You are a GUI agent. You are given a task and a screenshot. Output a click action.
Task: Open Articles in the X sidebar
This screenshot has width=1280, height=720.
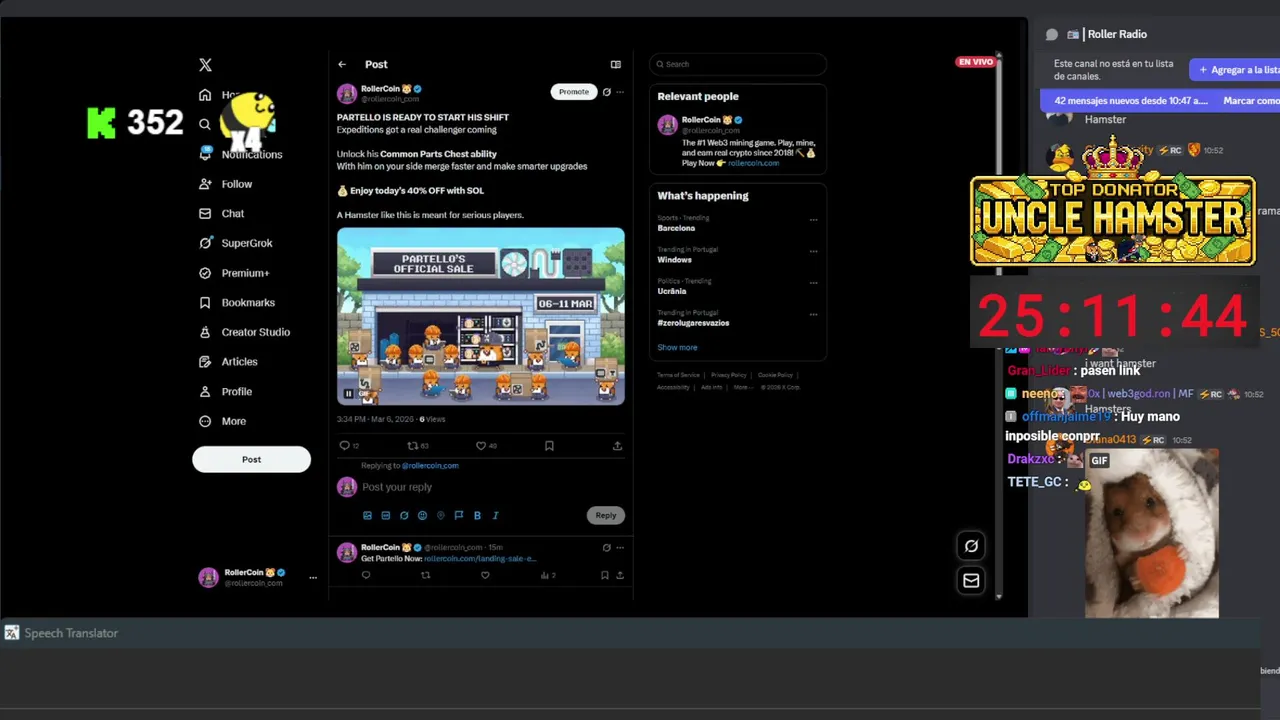click(228, 362)
